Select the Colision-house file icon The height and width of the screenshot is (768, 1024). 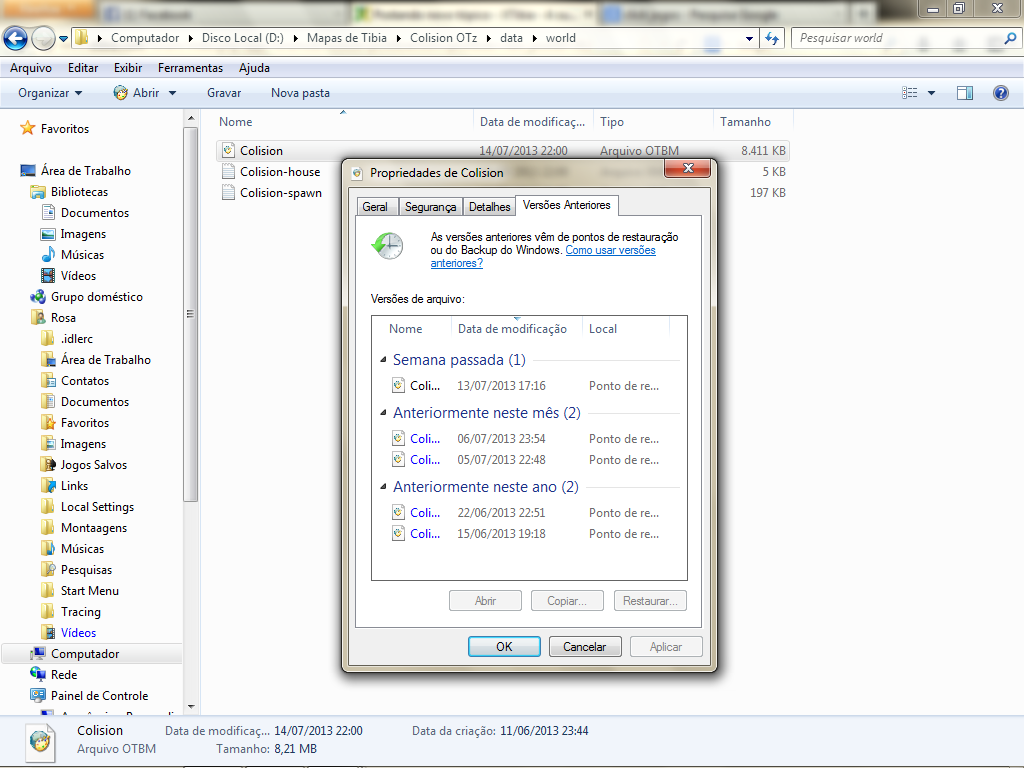coord(228,172)
